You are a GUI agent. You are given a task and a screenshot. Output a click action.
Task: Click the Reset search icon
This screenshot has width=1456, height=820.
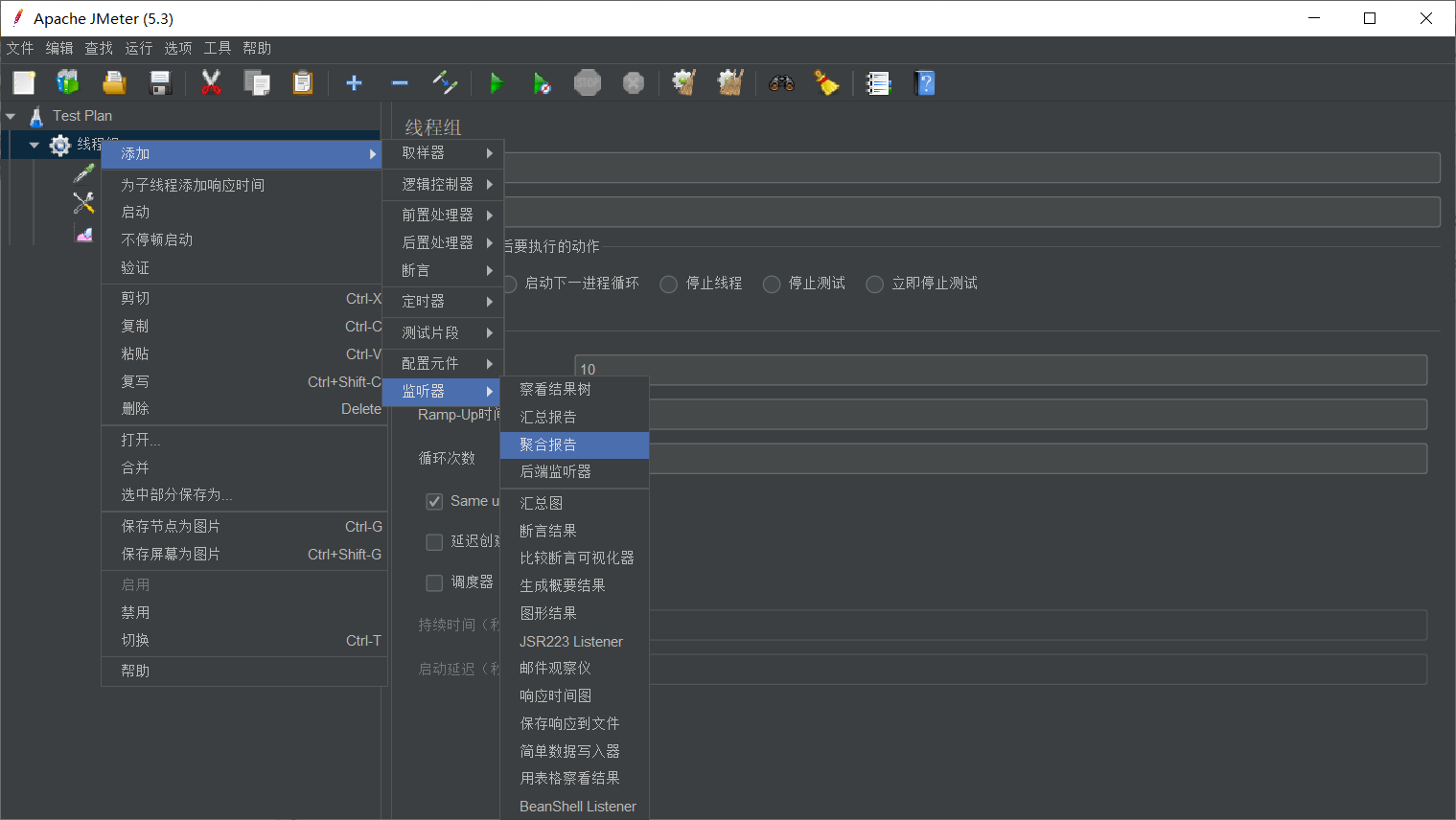point(827,83)
